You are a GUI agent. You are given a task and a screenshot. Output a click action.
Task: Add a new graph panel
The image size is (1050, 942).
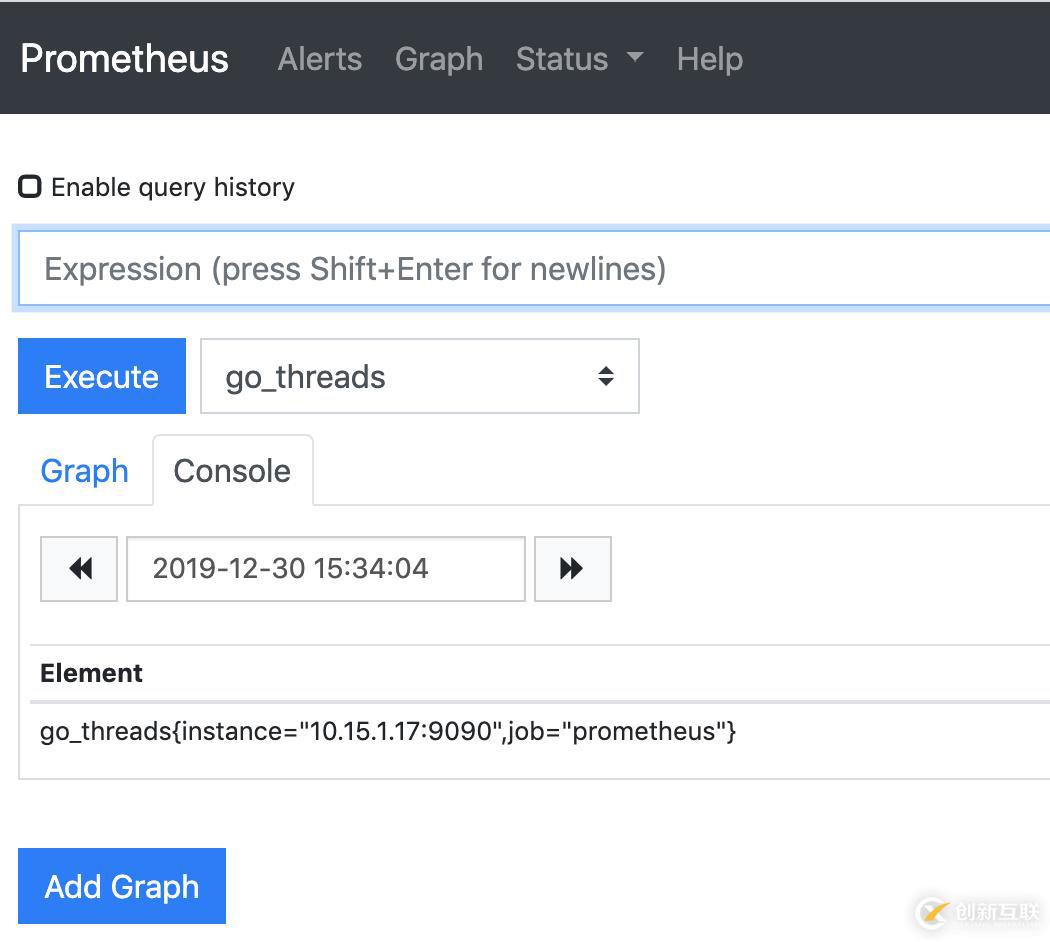pos(121,886)
